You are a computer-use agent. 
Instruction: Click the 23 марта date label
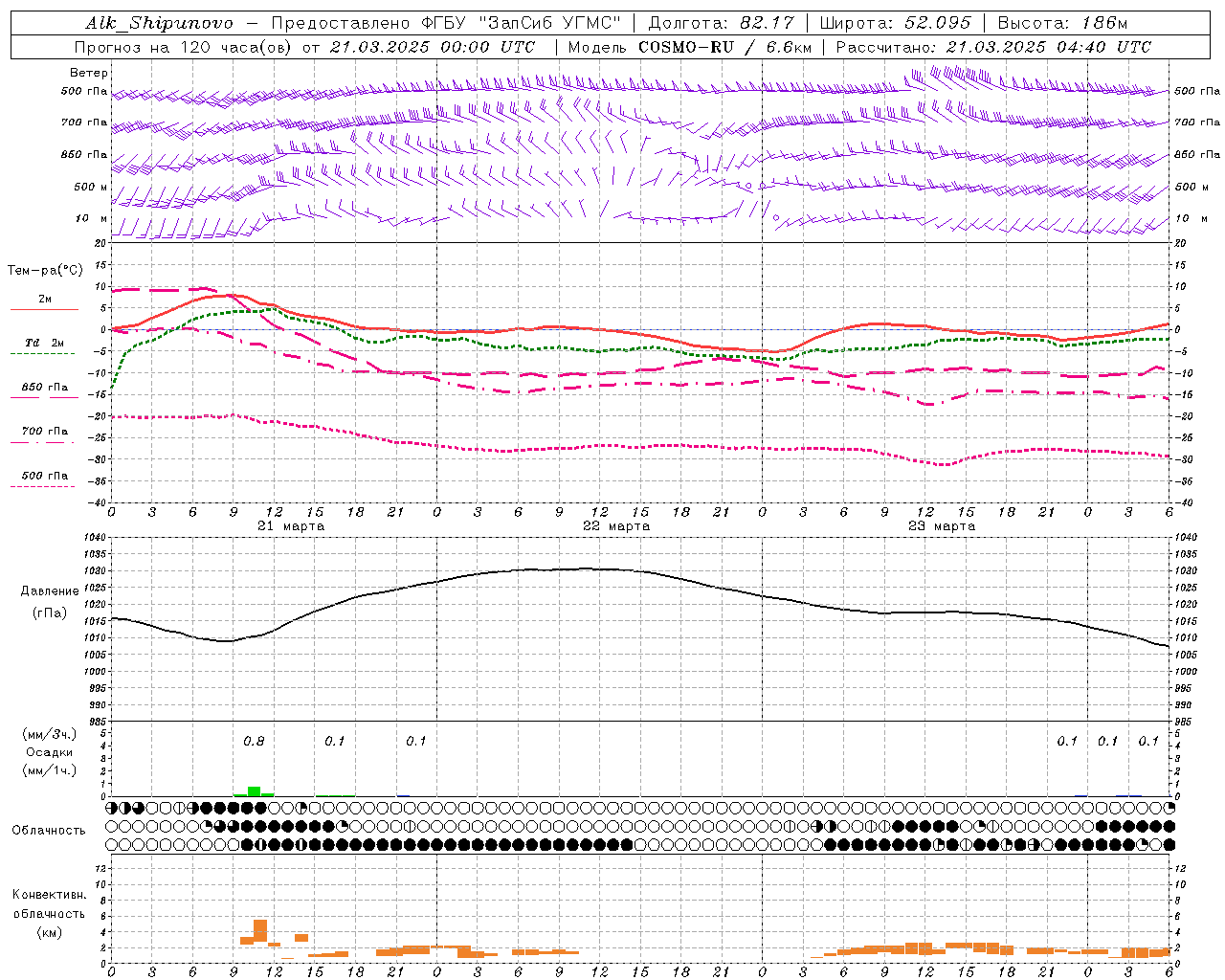(x=942, y=526)
